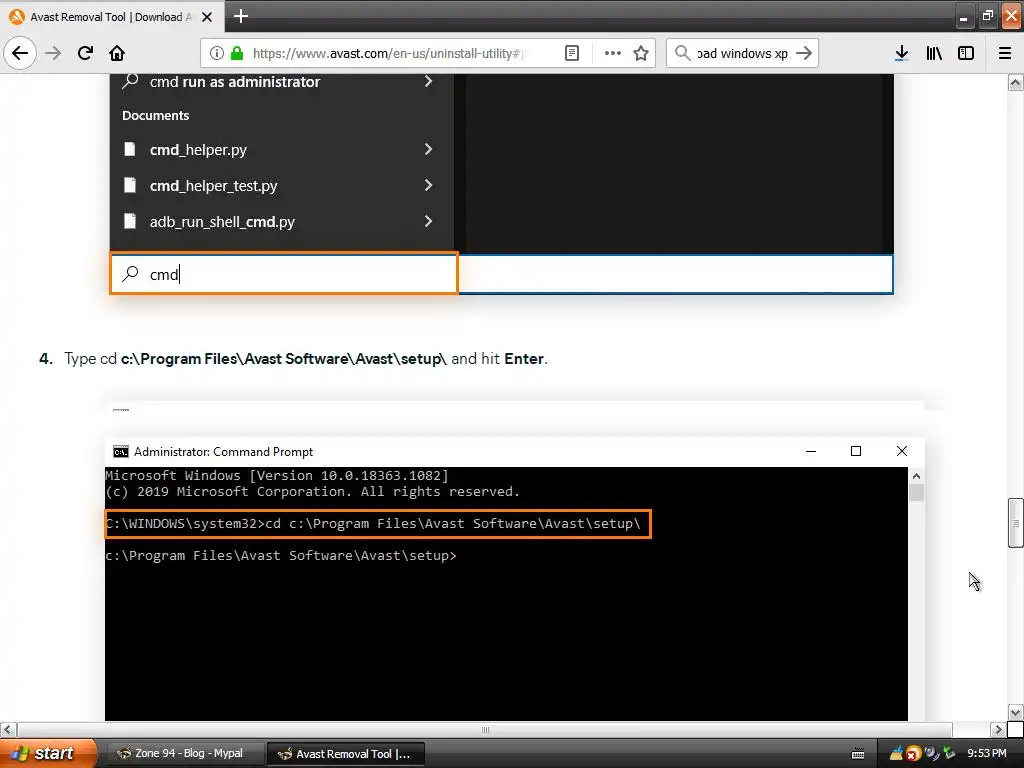1024x768 pixels.
Task: Submit search with the arrow button
Action: (805, 53)
